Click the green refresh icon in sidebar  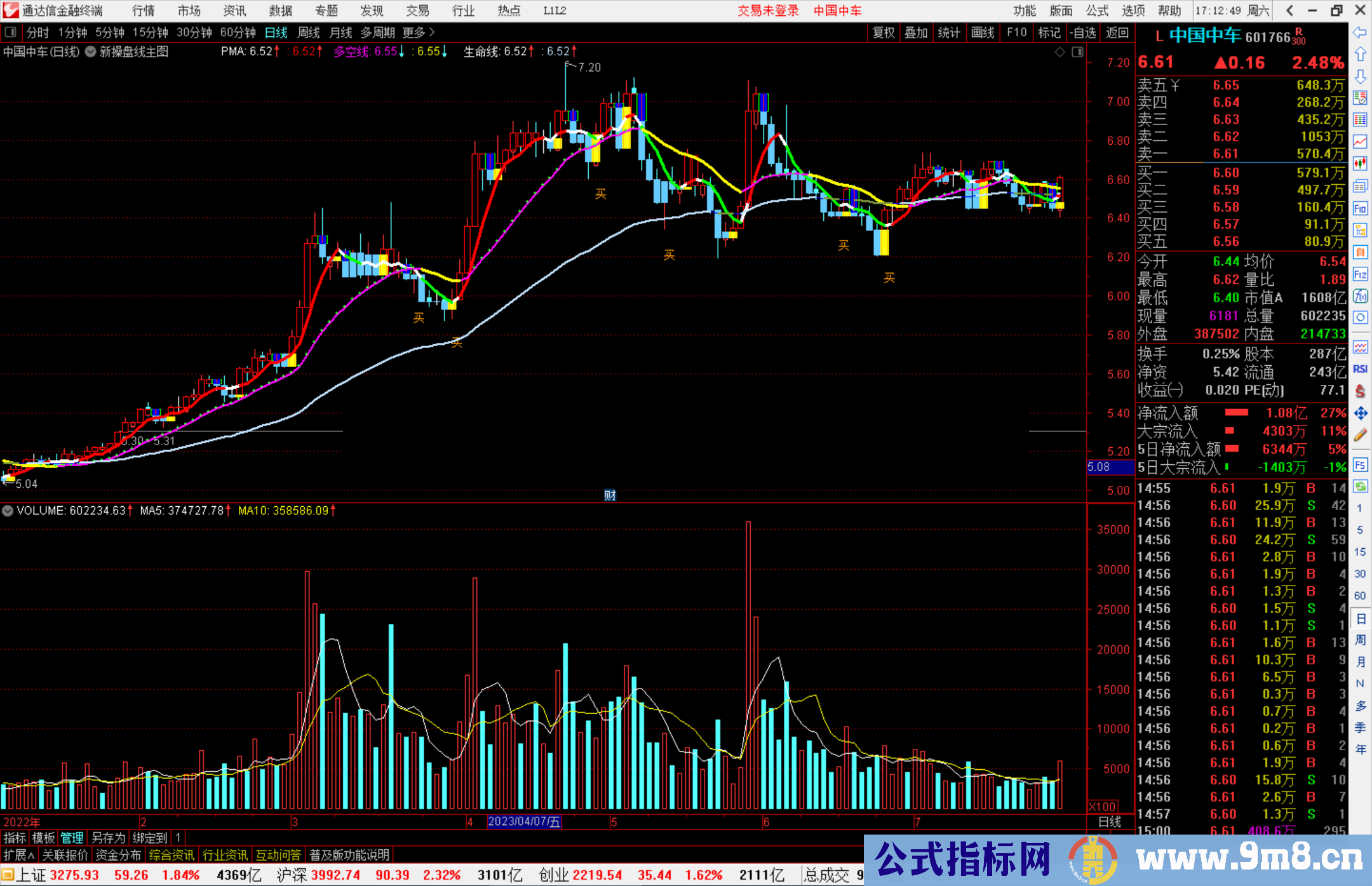[x=1360, y=487]
